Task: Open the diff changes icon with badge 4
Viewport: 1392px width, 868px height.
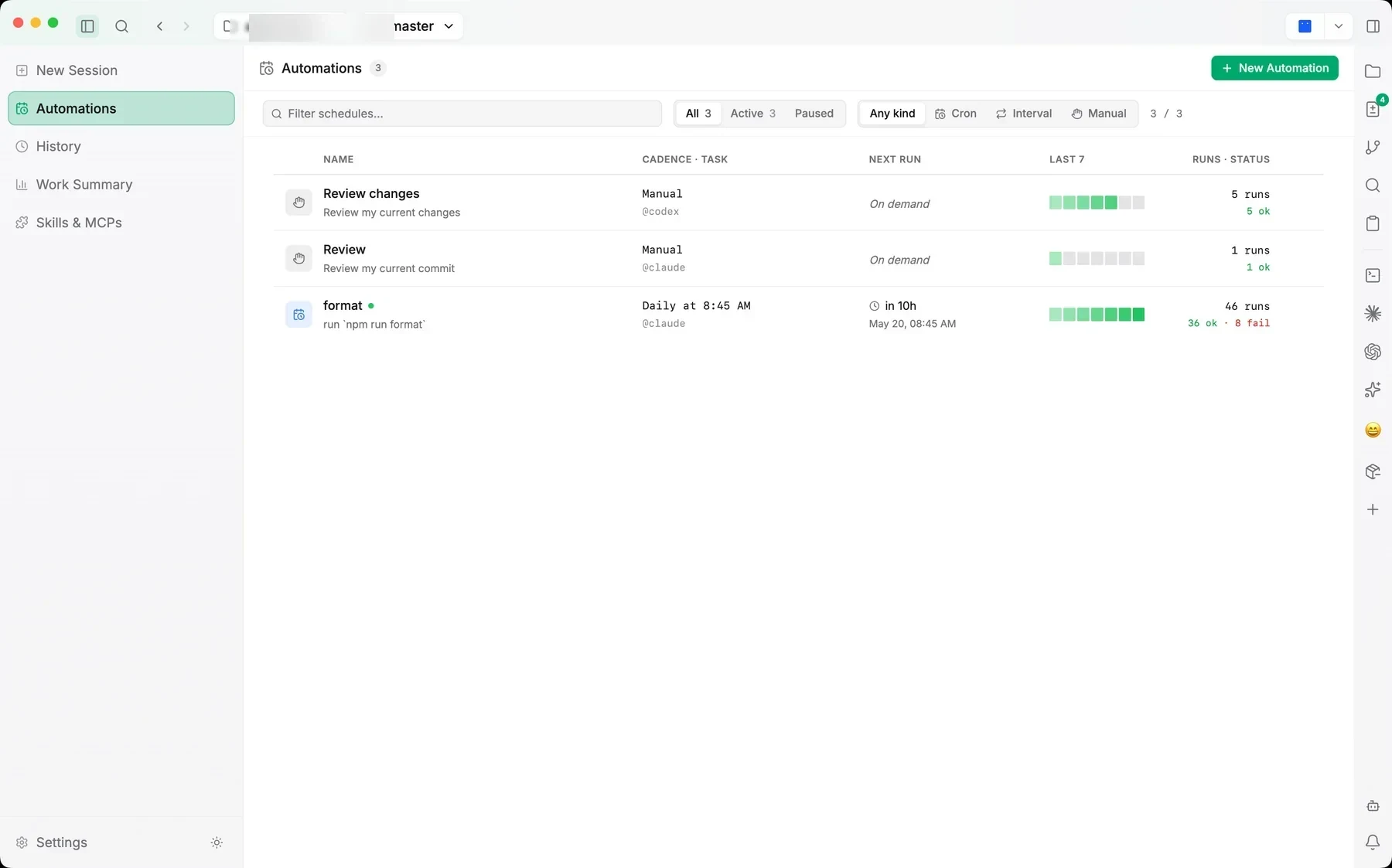Action: tap(1373, 109)
